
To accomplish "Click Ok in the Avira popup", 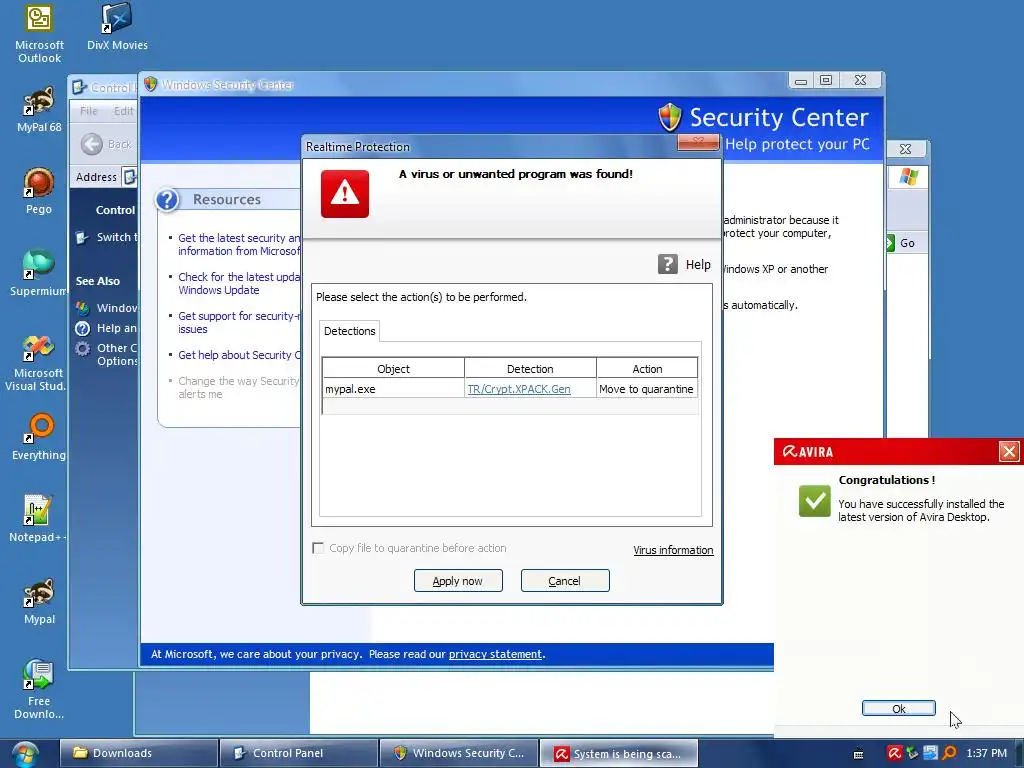I will 899,709.
